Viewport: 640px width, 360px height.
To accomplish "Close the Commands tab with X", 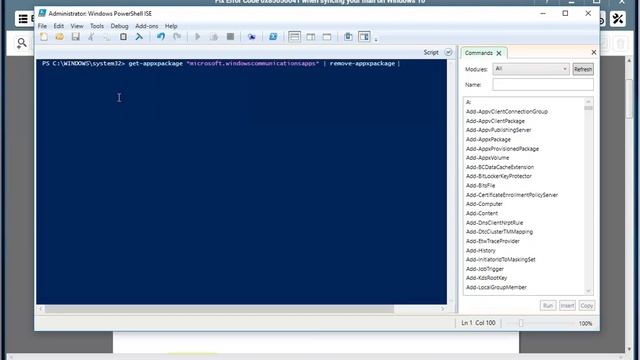I will (499, 53).
